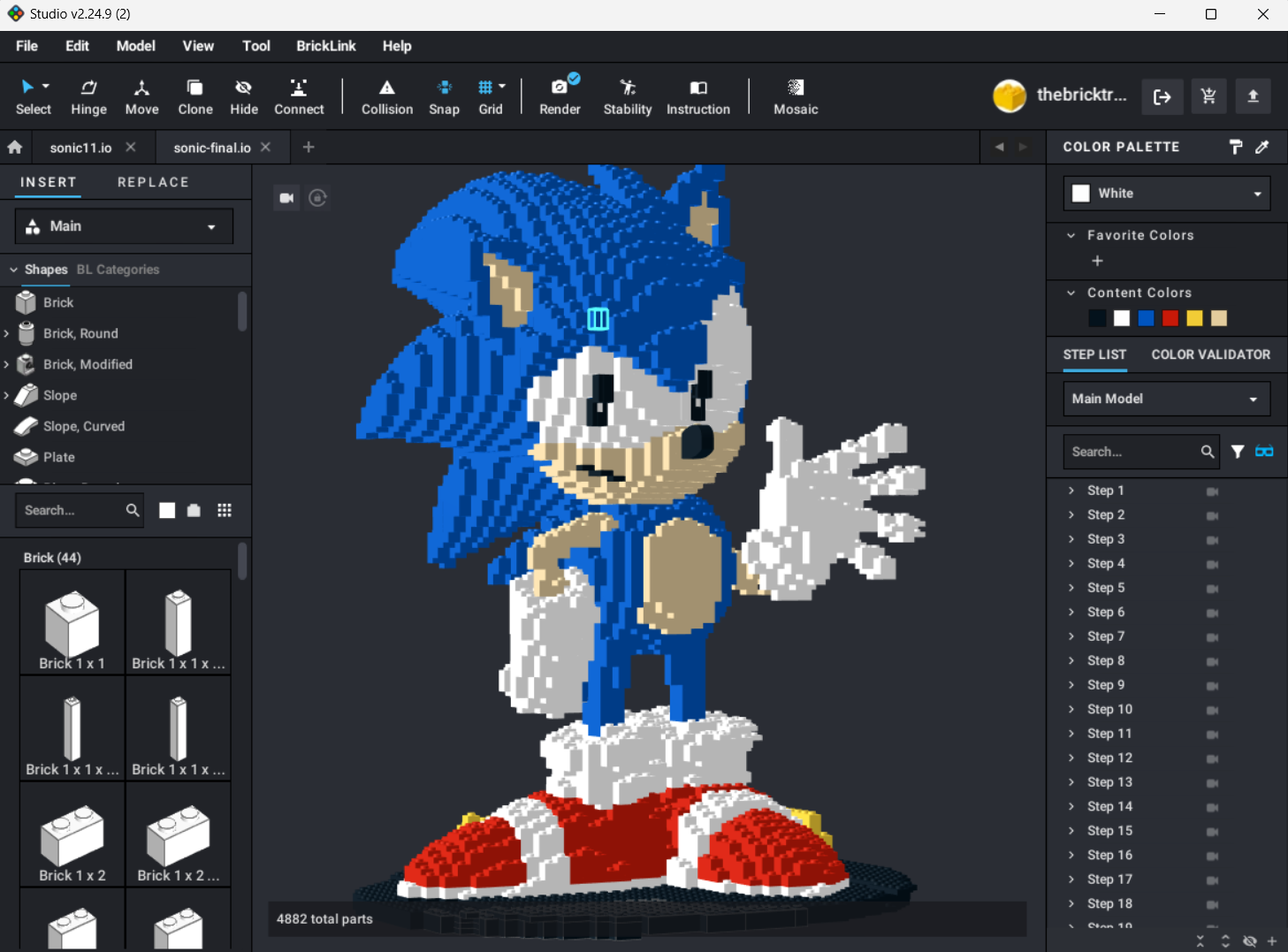
Task: Toggle the step view glasses icon
Action: [1264, 452]
